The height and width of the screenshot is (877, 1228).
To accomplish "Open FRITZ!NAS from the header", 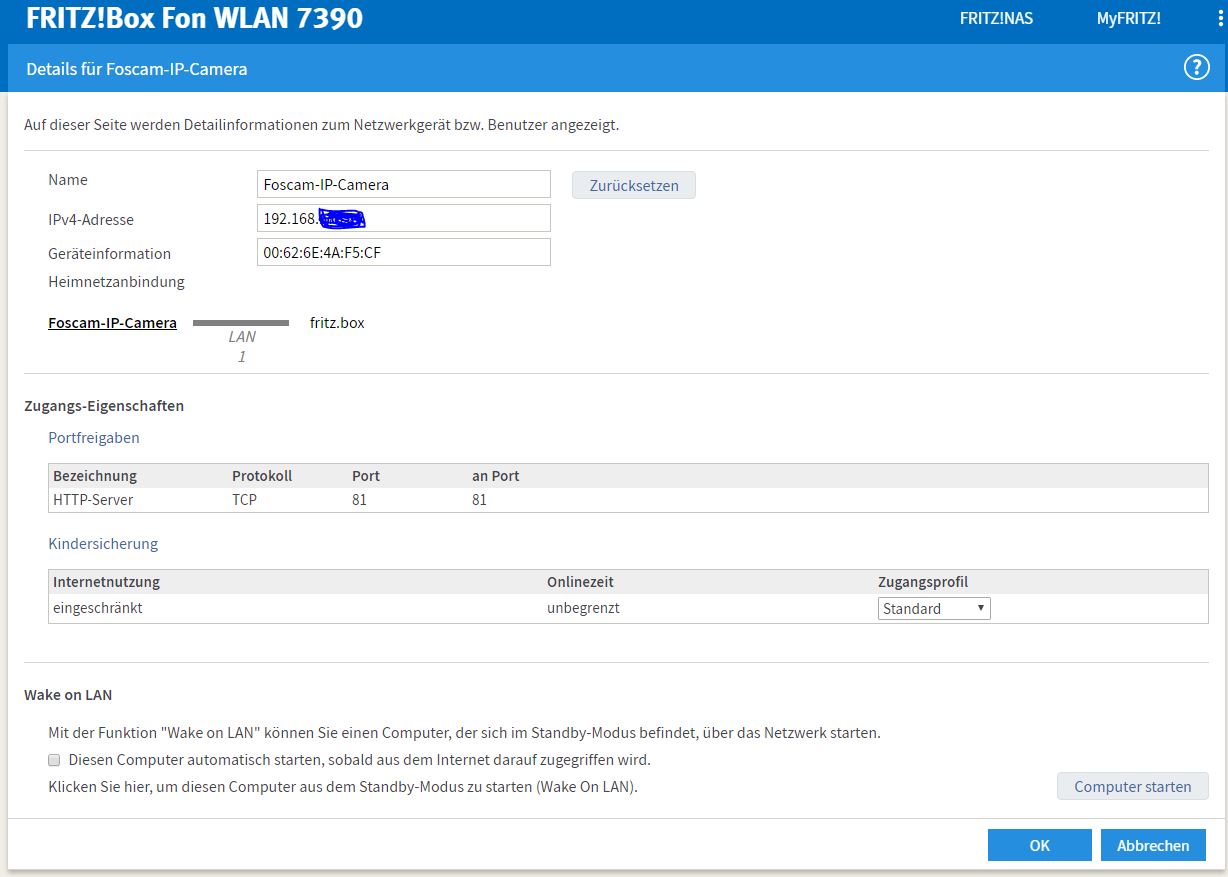I will [x=996, y=19].
